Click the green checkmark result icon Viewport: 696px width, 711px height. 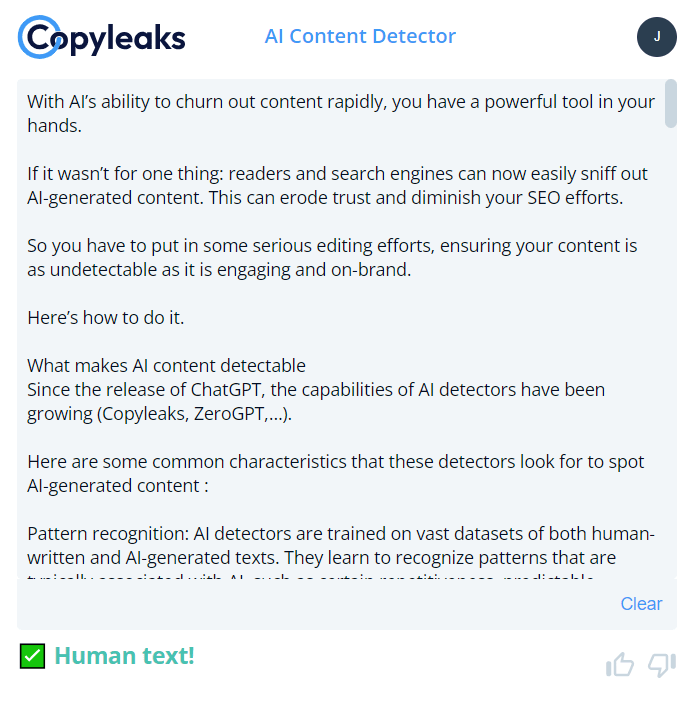click(33, 656)
